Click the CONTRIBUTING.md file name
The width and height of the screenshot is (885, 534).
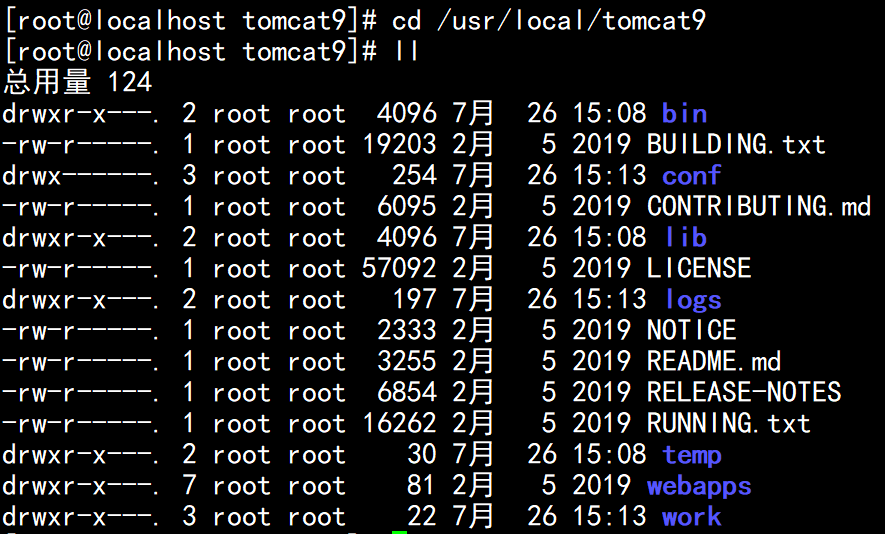tap(759, 206)
